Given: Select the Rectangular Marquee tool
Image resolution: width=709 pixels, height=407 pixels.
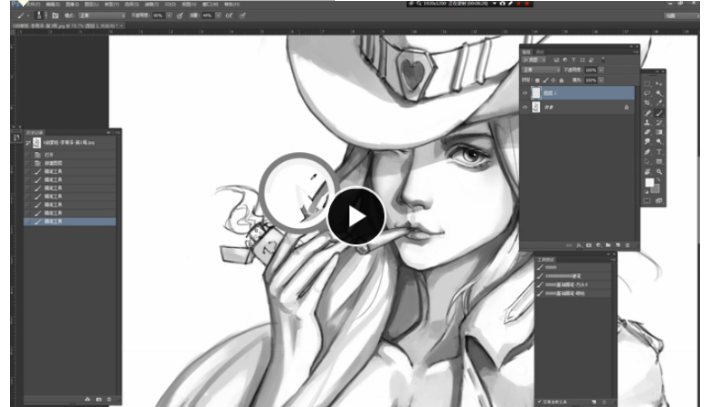Looking at the screenshot, I should (647, 83).
